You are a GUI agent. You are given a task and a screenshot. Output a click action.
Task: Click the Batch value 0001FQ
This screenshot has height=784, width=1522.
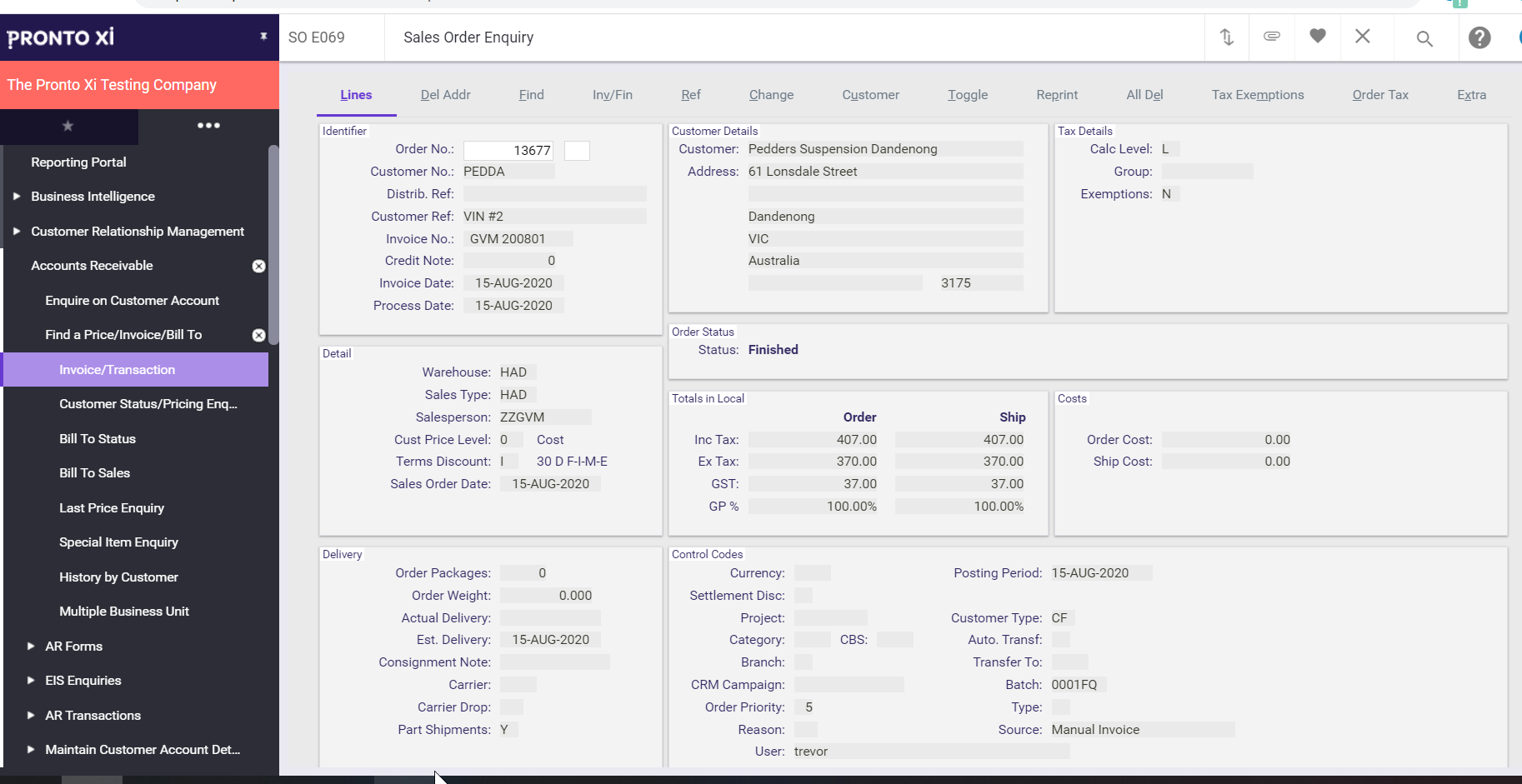[x=1074, y=685]
